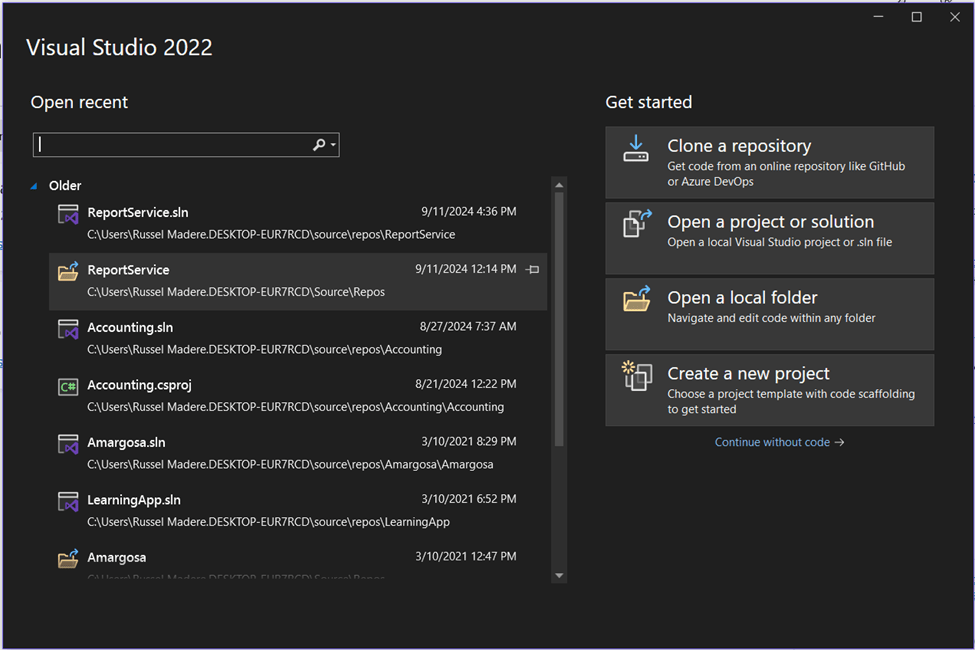975x650 pixels.
Task: Click the Create a new project icon
Action: 637,376
